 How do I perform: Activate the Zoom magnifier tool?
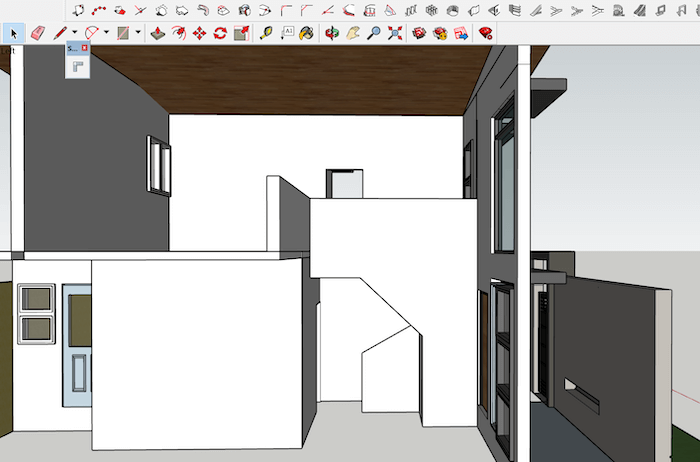[374, 33]
